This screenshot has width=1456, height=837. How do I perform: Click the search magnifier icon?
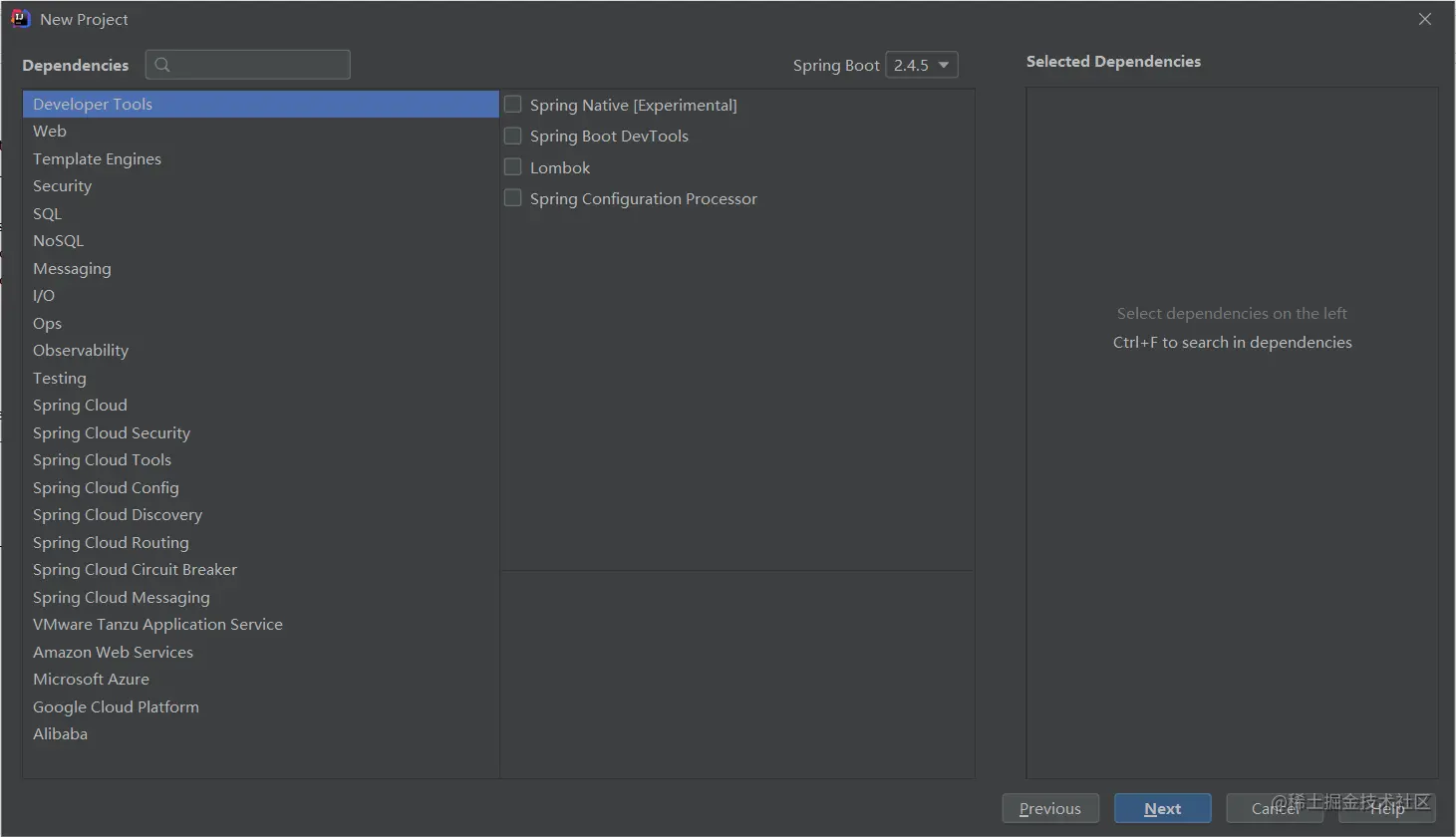click(162, 65)
